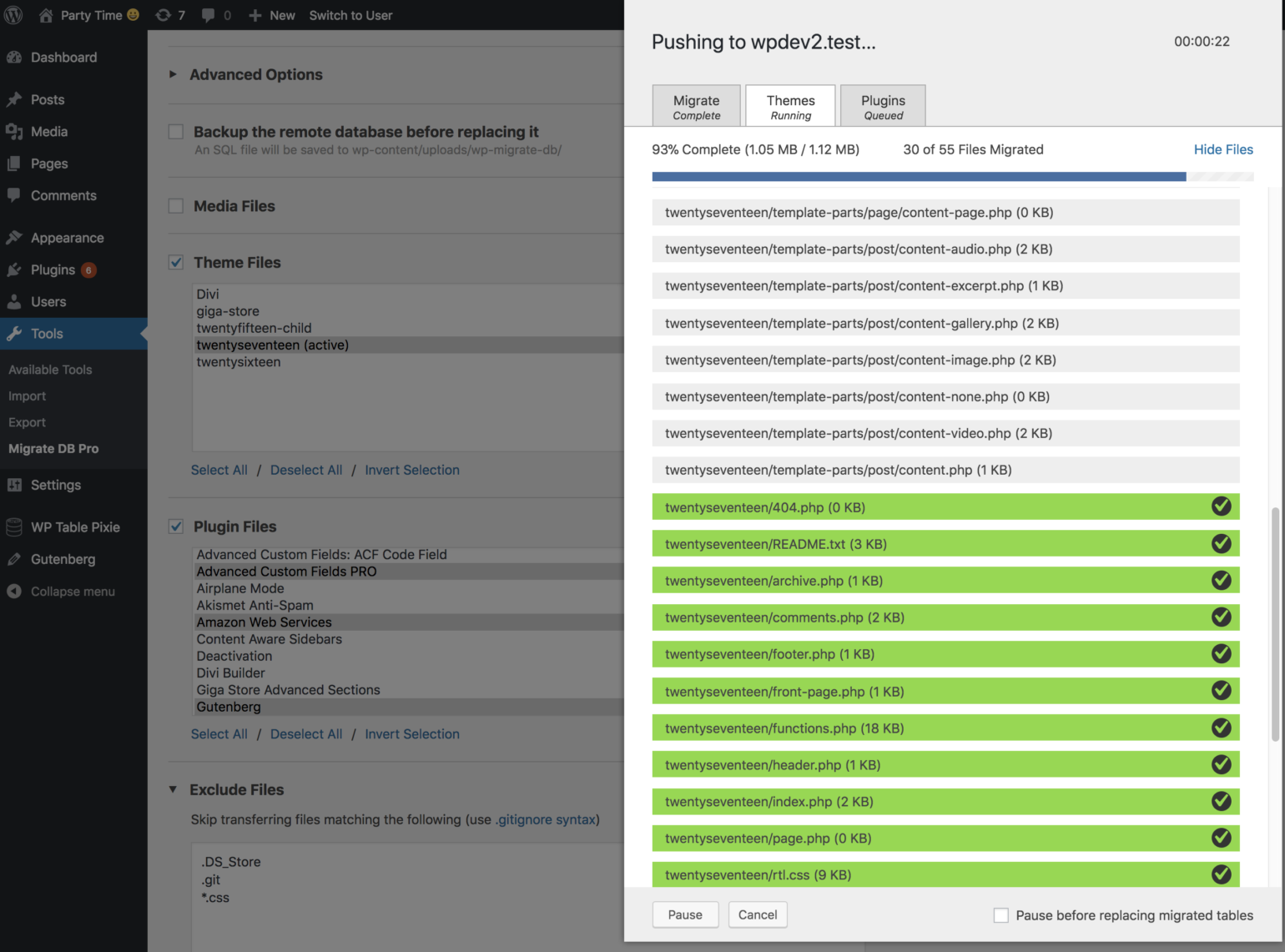Click checkmark icon on header.php row
Viewport: 1285px width, 952px height.
pyautogui.click(x=1221, y=764)
